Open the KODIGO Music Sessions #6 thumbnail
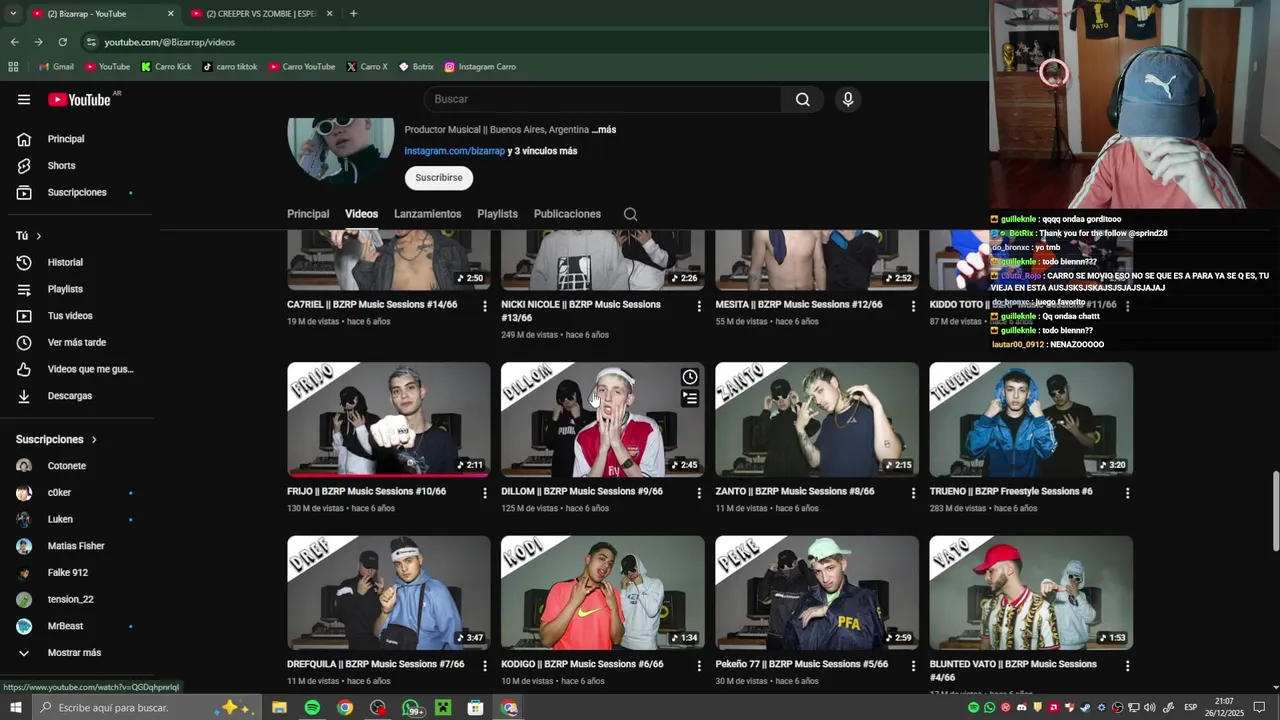The image size is (1280, 720). pyautogui.click(x=603, y=593)
